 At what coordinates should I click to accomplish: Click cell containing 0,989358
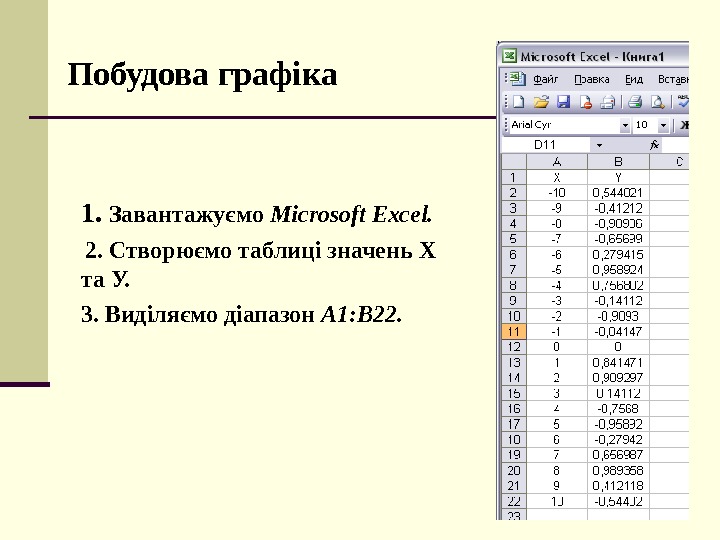tap(619, 470)
